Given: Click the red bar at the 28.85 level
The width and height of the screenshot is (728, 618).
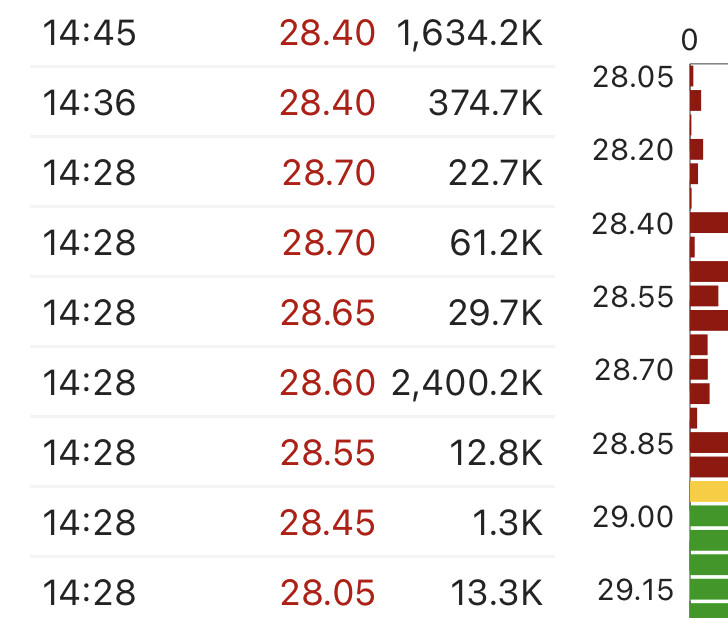Looking at the screenshot, I should (x=708, y=444).
